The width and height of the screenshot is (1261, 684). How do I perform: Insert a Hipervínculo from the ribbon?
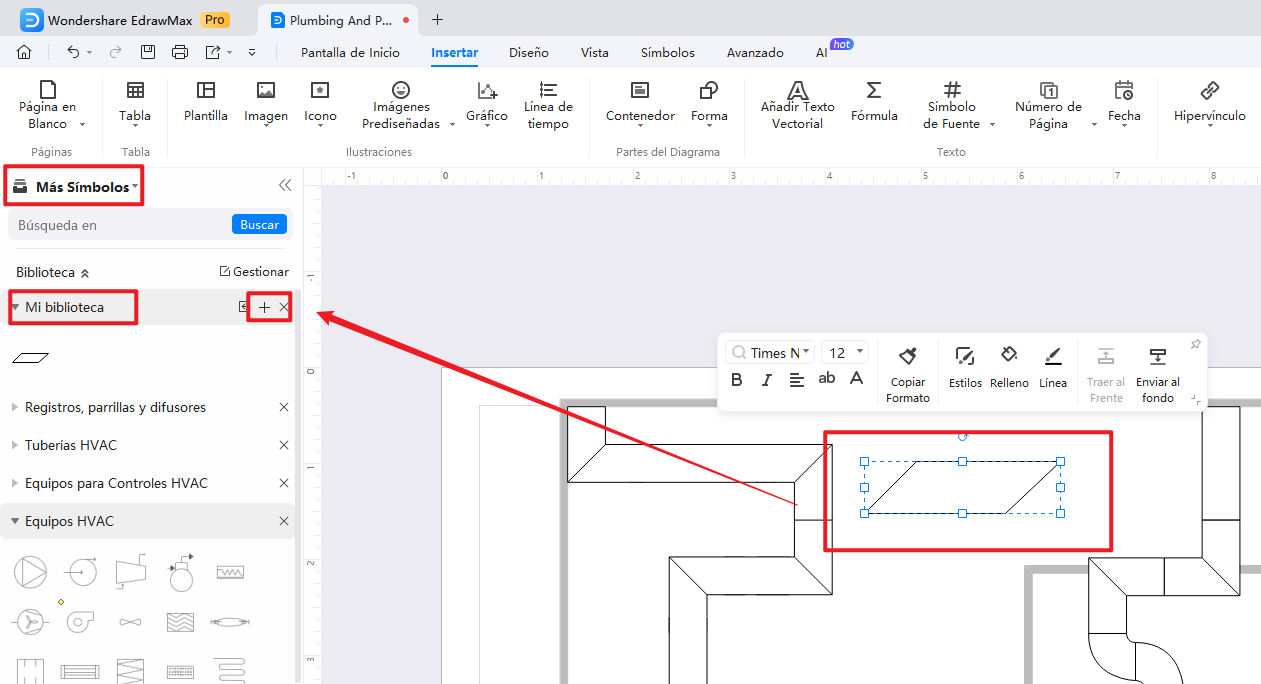(1209, 92)
